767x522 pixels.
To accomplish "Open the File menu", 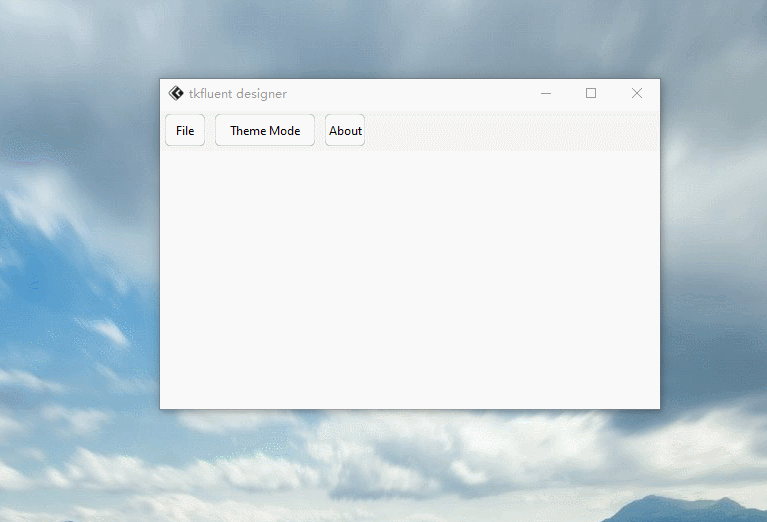I will (185, 130).
